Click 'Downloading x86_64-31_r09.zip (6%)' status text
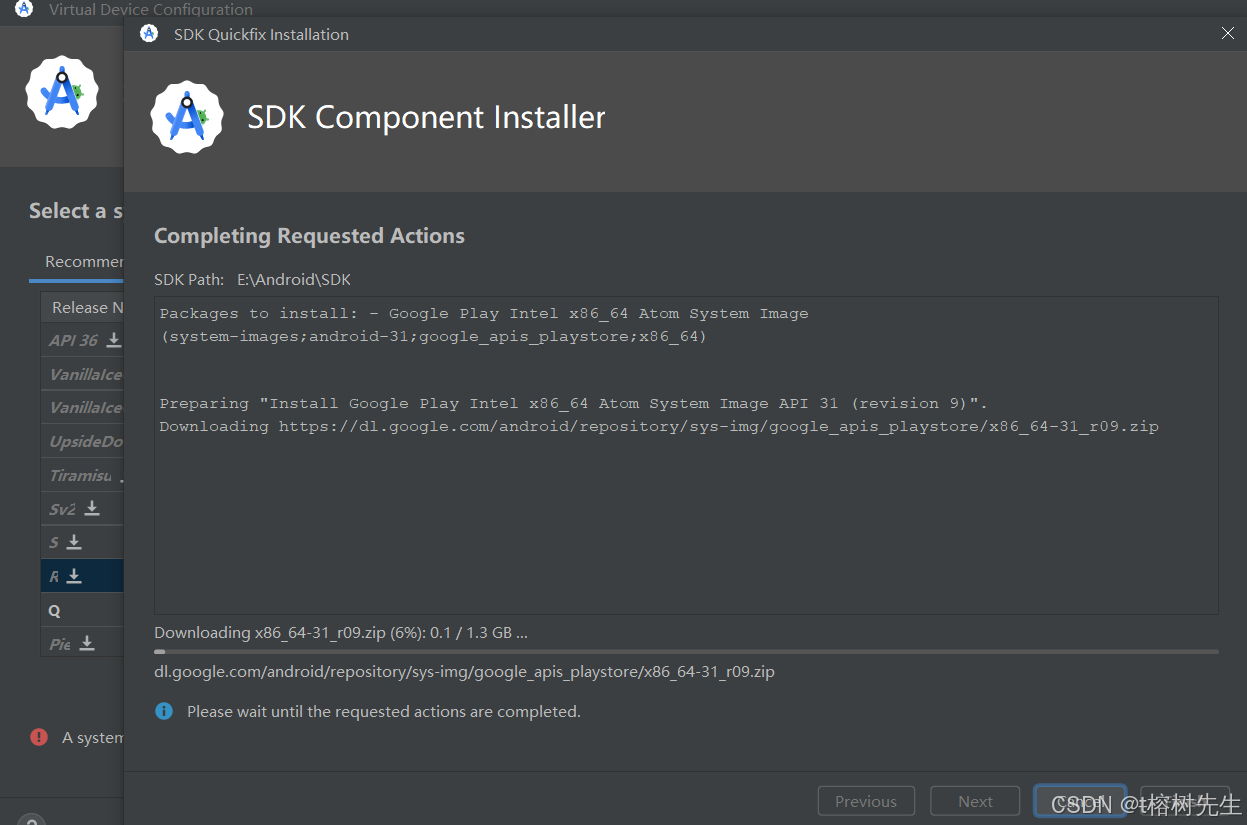Image resolution: width=1247 pixels, height=825 pixels. point(340,632)
